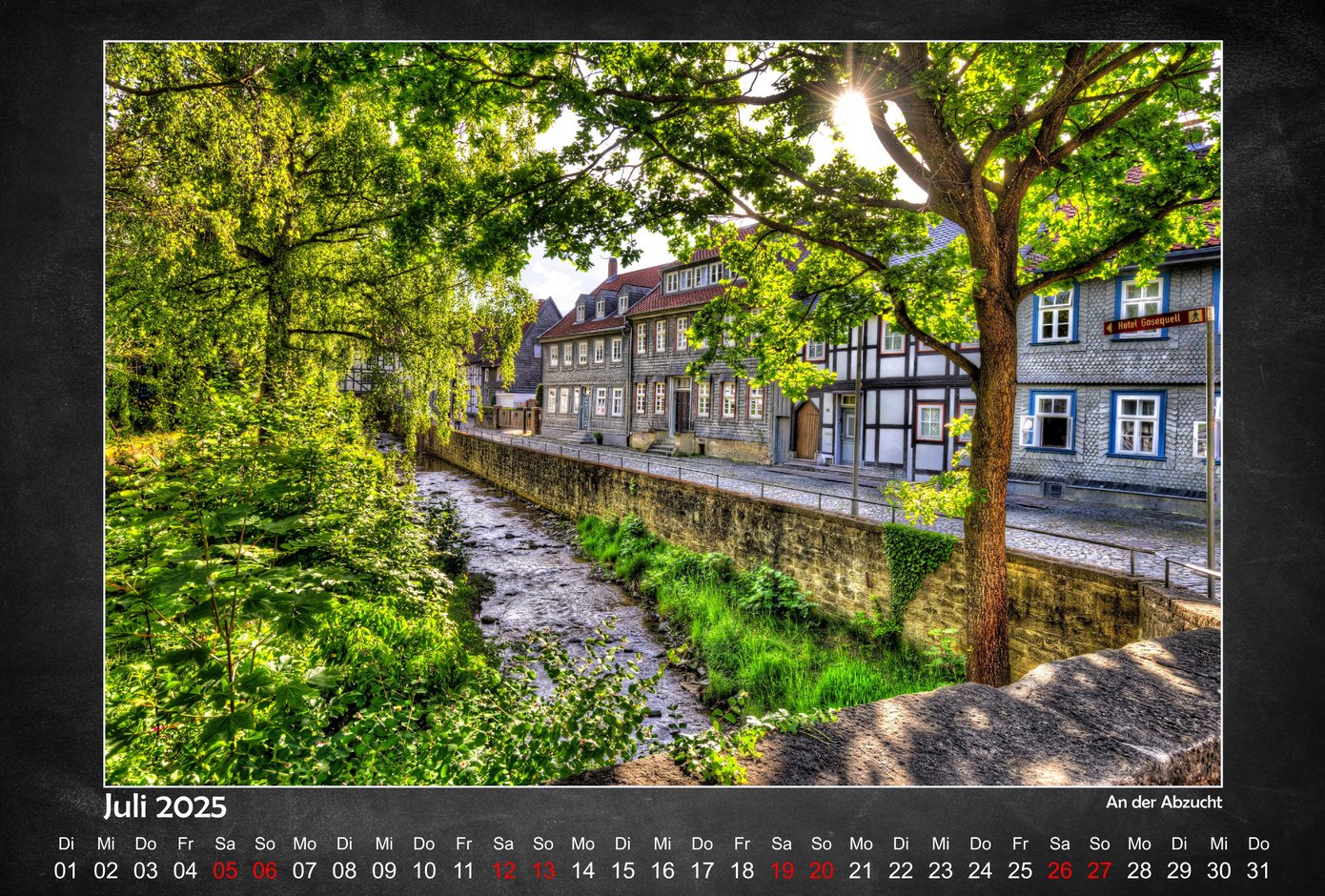Select date 15 in the calendar

pos(622,870)
